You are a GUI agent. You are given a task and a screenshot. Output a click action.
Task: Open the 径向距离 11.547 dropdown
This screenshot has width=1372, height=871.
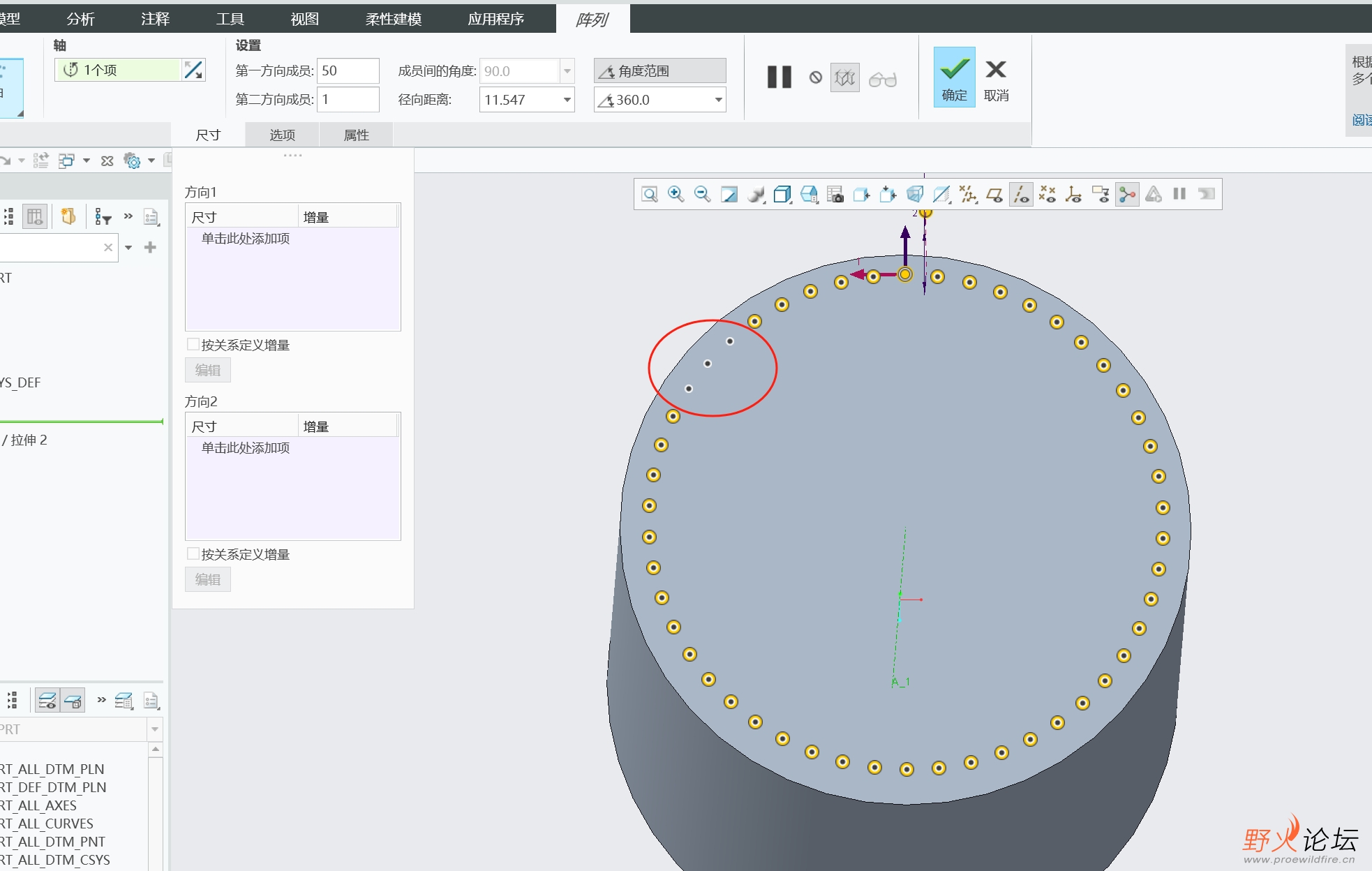pos(567,100)
